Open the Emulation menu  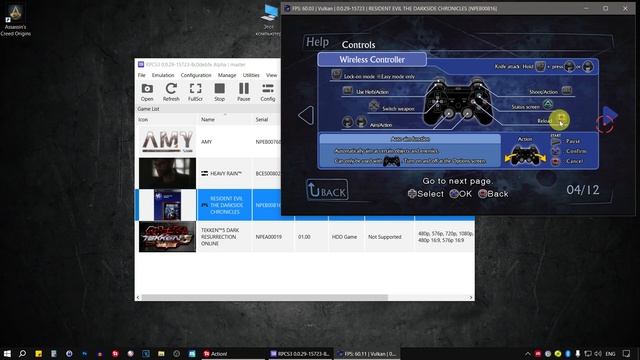tap(163, 75)
